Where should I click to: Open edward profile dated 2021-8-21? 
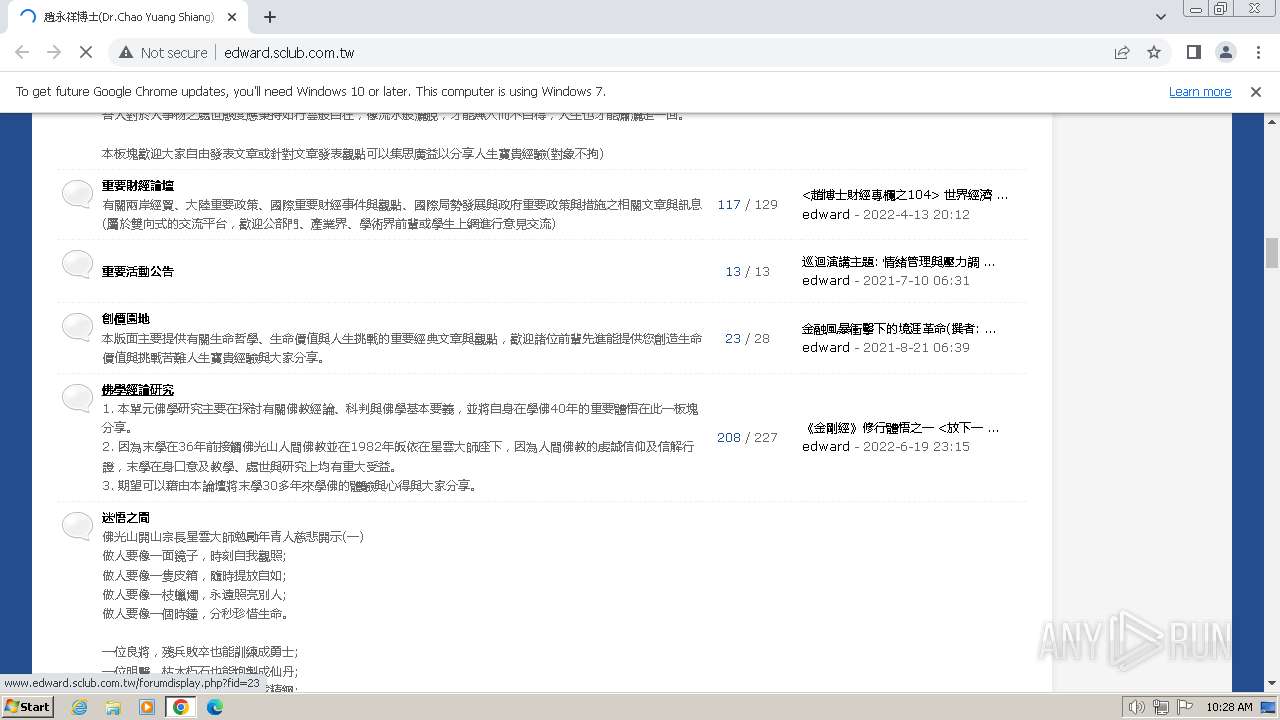pyautogui.click(x=826, y=347)
